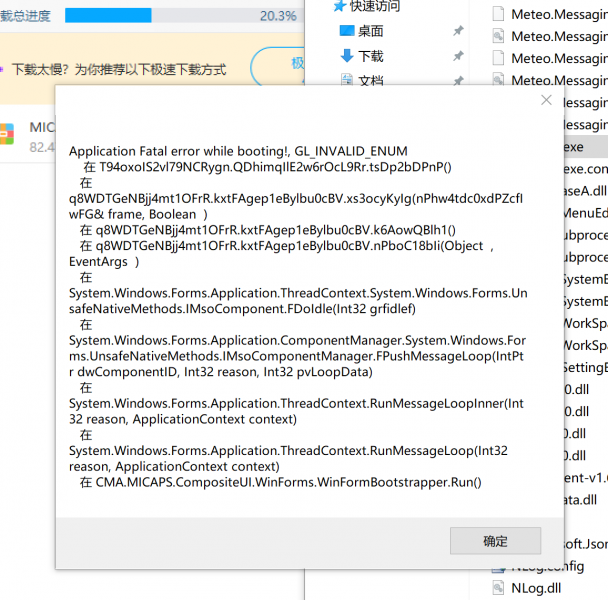
Task: Click the 快速访问 star icon
Action: click(x=339, y=6)
